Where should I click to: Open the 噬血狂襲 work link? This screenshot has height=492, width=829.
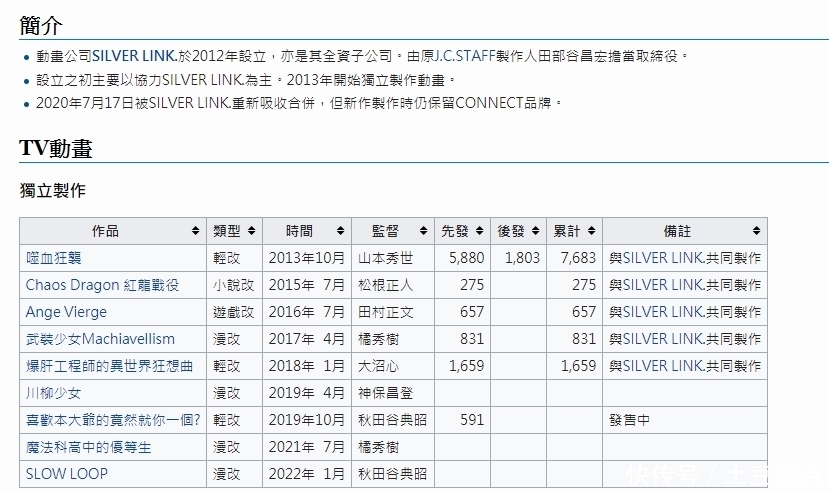(53, 258)
